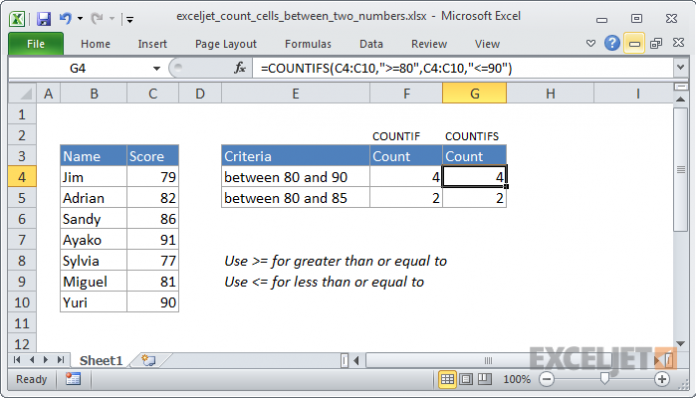Image resolution: width=696 pixels, height=398 pixels.
Task: Open the Review tab
Action: pyautogui.click(x=429, y=44)
